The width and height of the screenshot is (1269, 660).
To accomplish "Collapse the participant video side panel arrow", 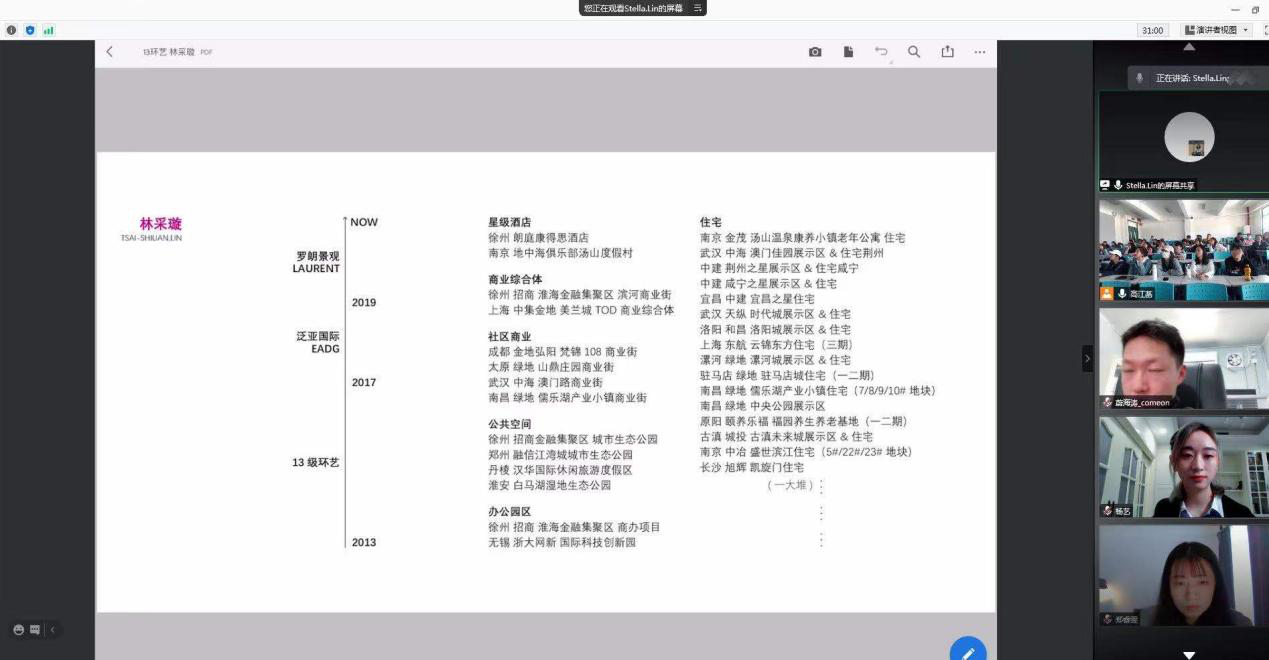I will 1087,358.
